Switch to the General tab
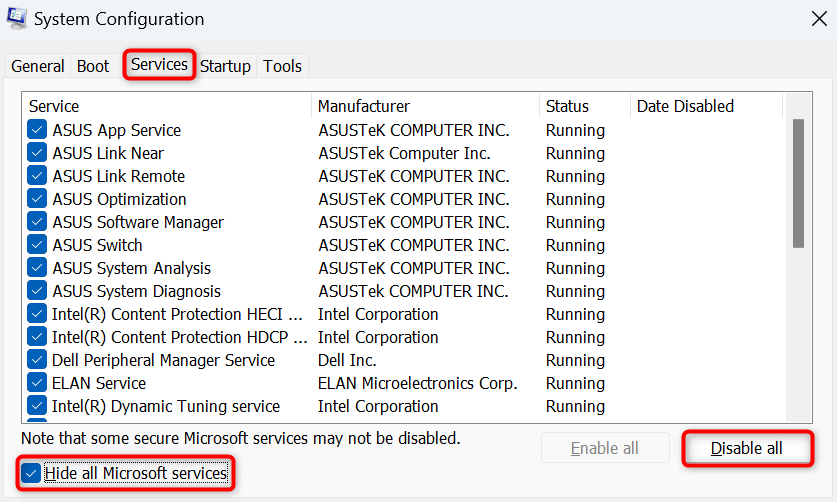The width and height of the screenshot is (837, 502). [x=38, y=66]
